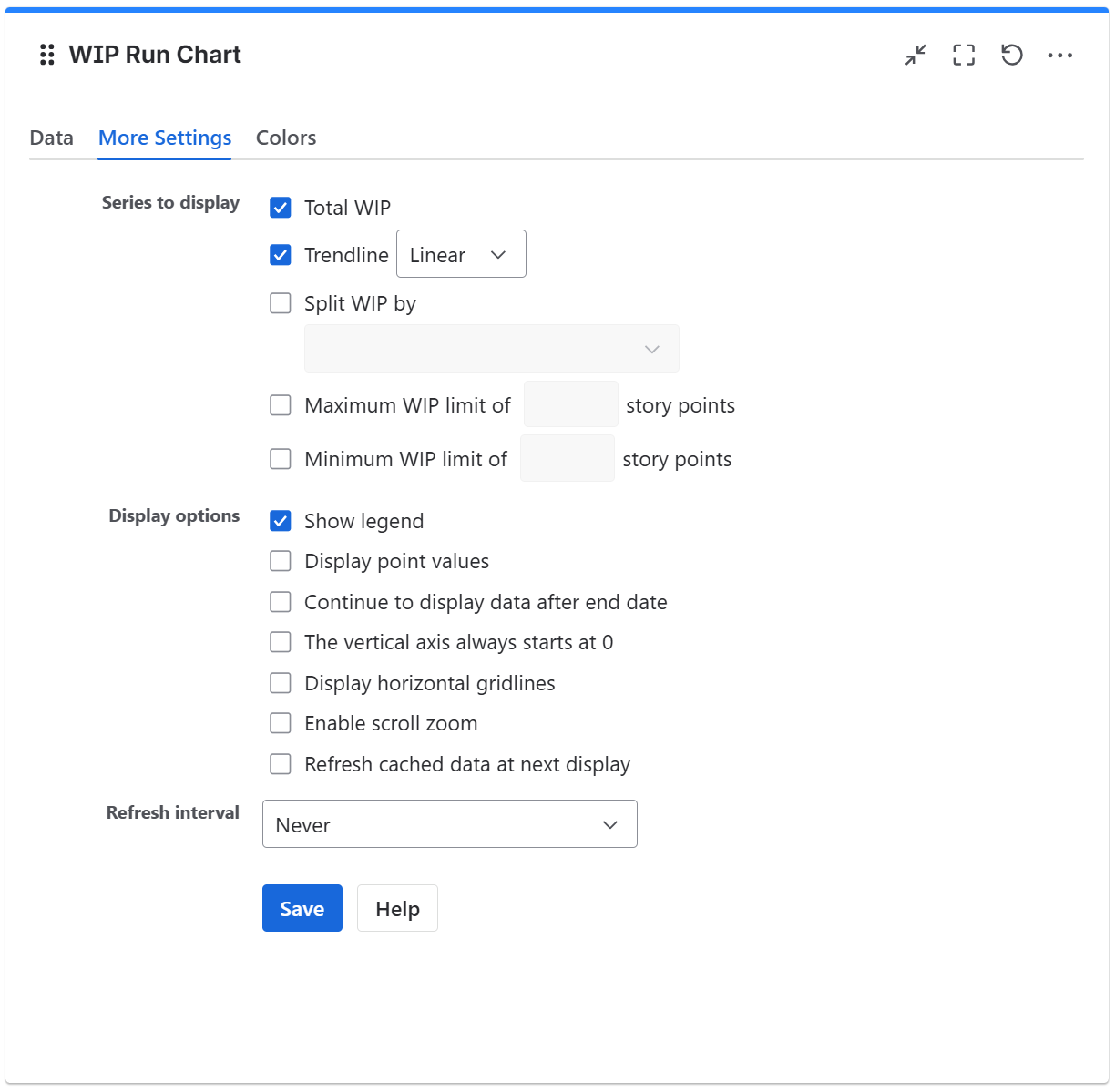Expand the chart to fullscreen
The height and width of the screenshot is (1092, 1115).
pyautogui.click(x=963, y=55)
